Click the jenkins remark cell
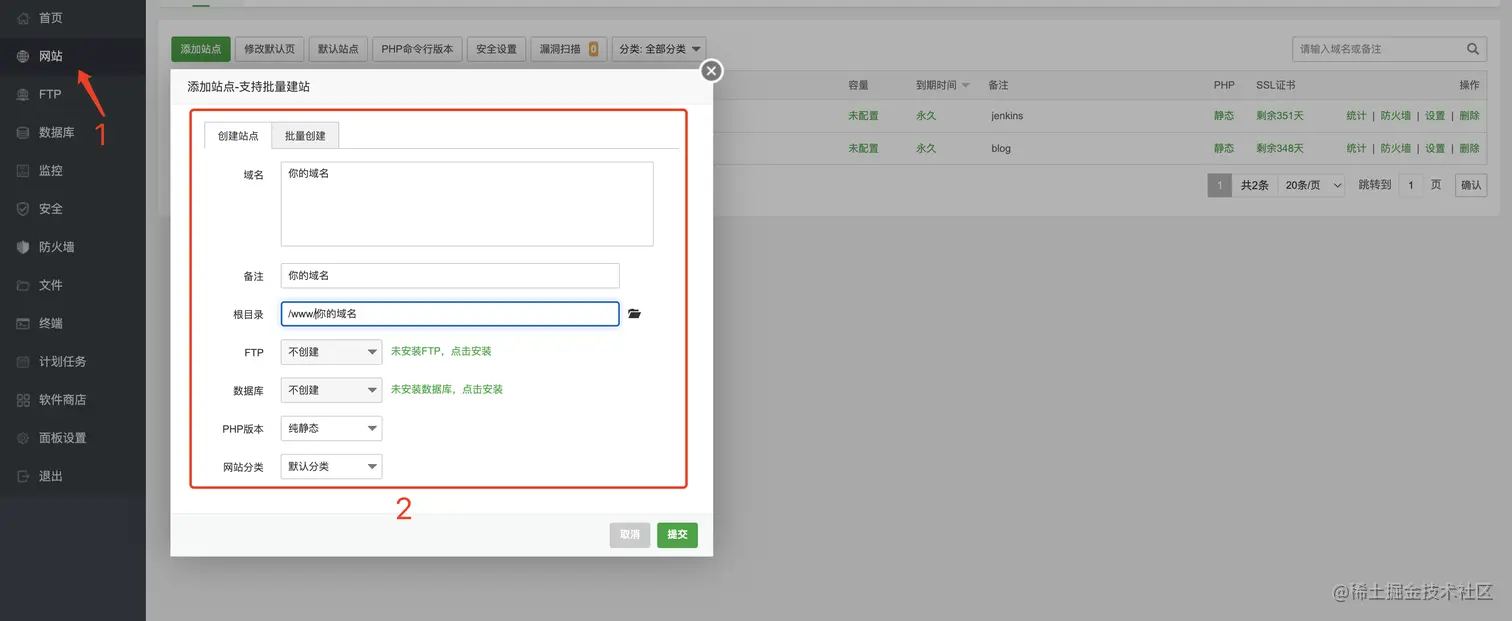 pos(1007,116)
